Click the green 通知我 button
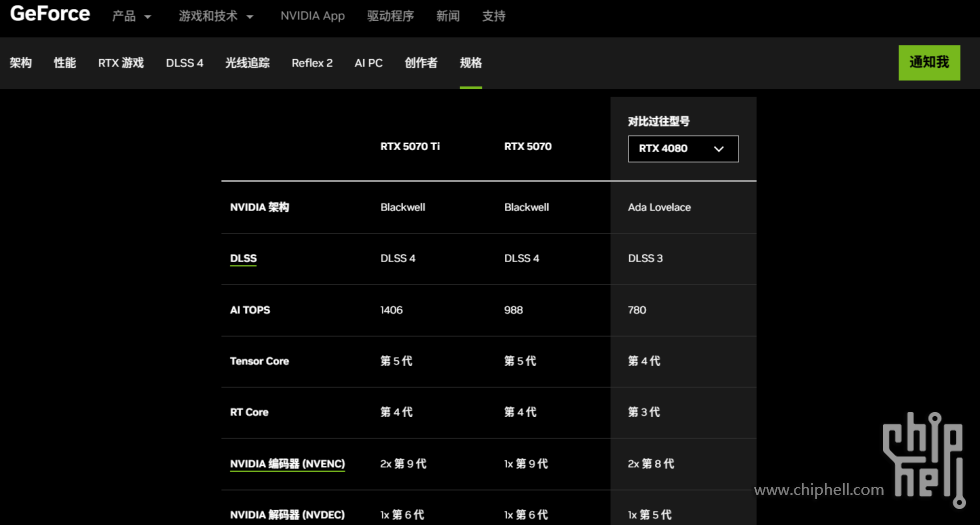The height and width of the screenshot is (525, 980). tap(929, 62)
